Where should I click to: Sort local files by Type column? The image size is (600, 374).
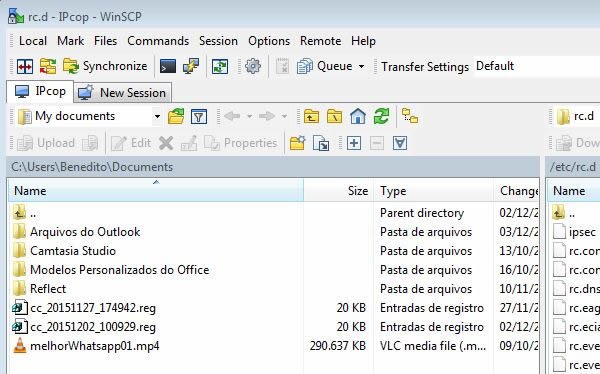(433, 191)
